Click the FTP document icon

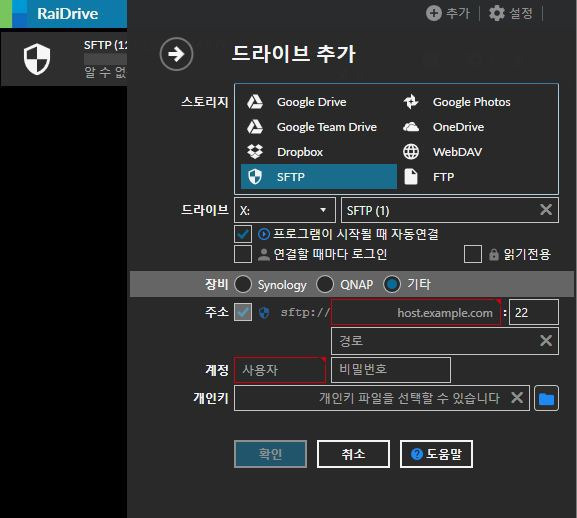[411, 177]
